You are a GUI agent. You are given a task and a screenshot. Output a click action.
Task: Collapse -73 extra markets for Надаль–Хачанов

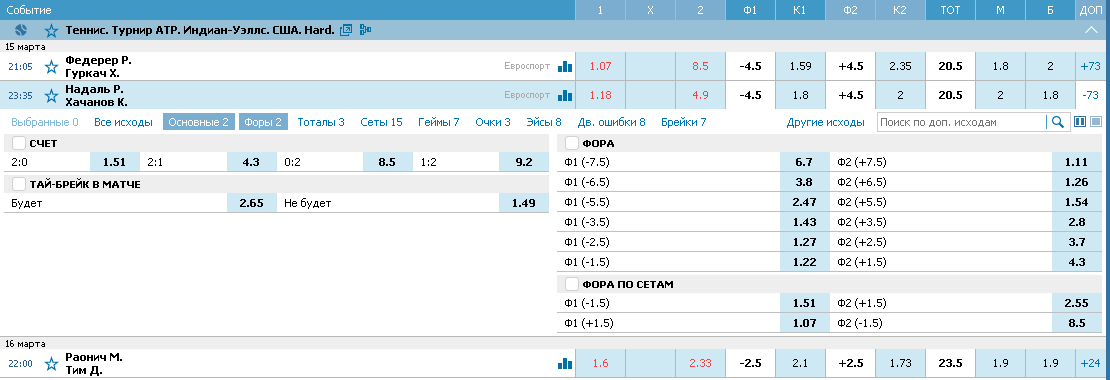click(1090, 95)
